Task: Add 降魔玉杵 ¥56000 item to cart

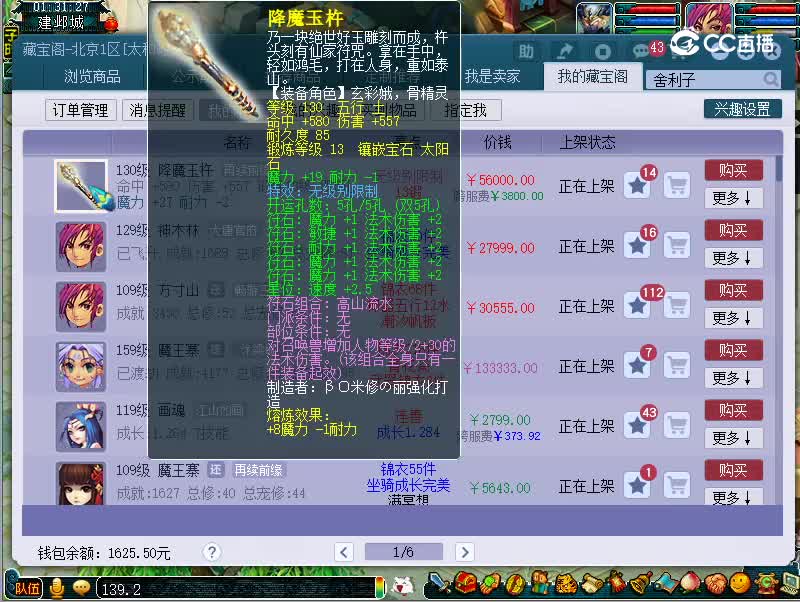Action: pos(677,185)
